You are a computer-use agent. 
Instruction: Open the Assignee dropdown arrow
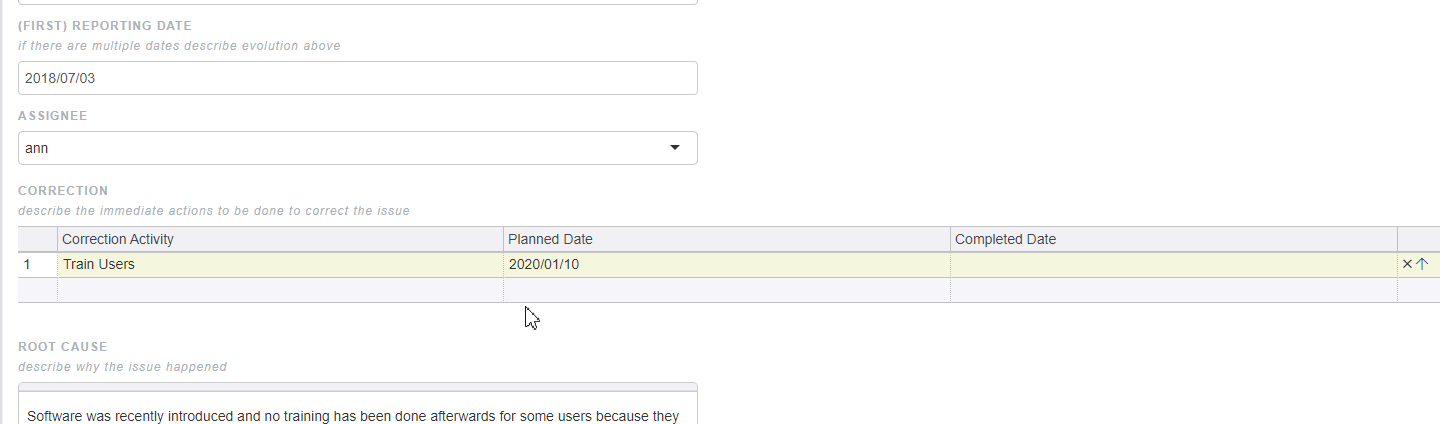[x=674, y=148]
